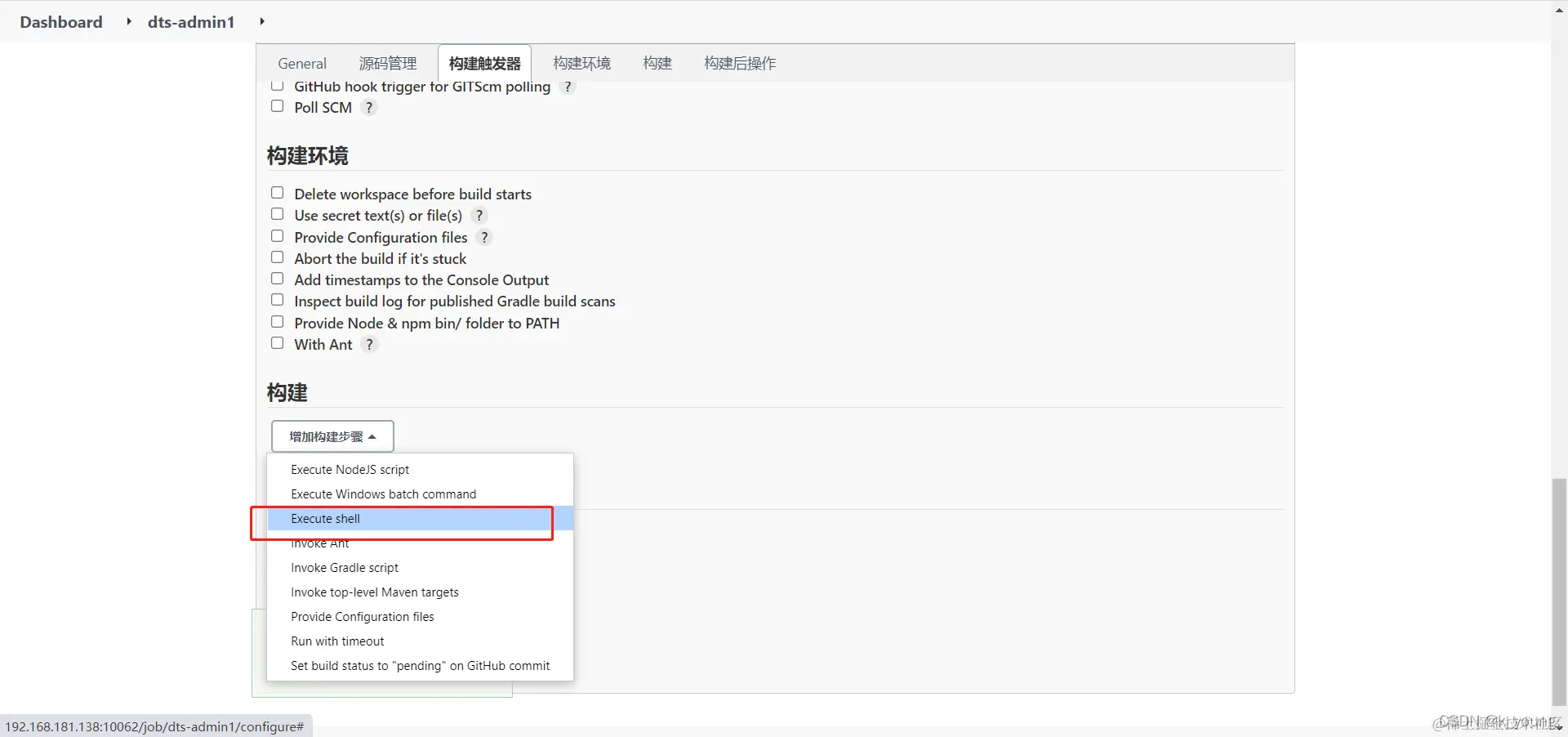
Task: Open help icon beside With Ant
Action: click(369, 345)
